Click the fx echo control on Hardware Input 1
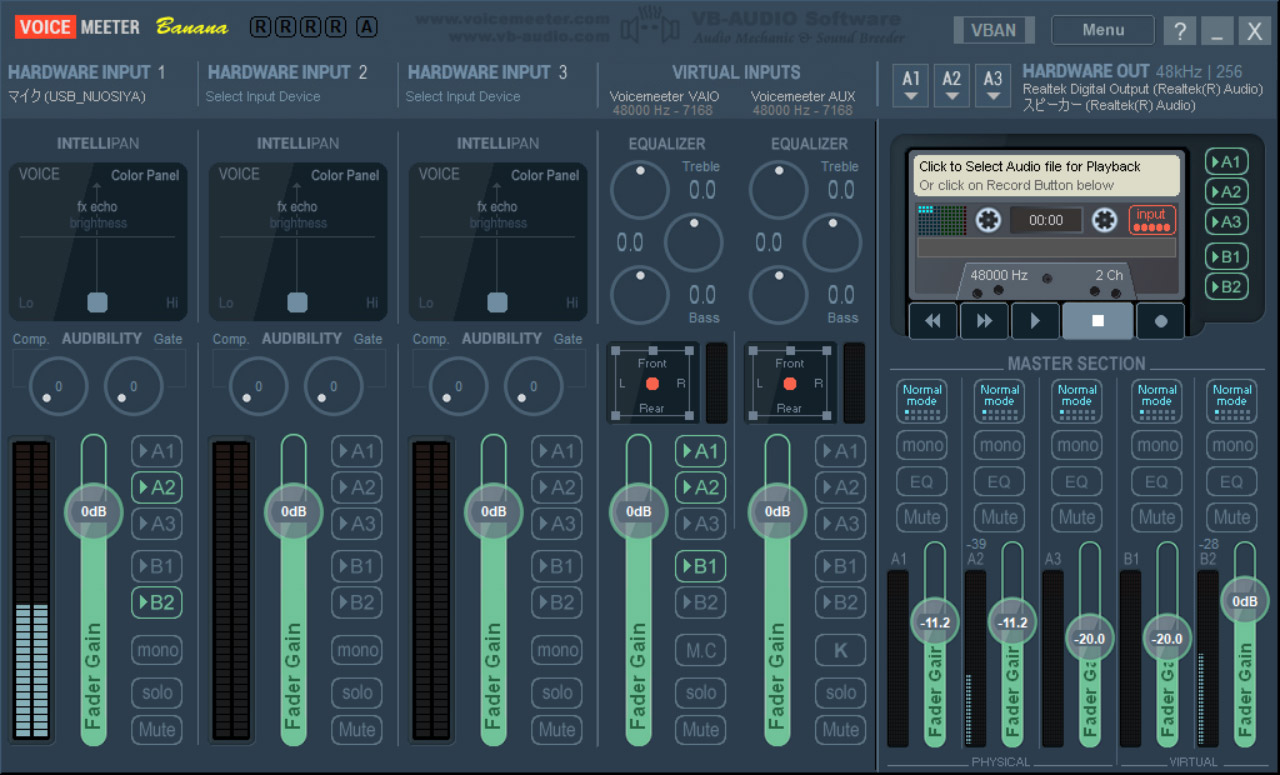This screenshot has height=775, width=1280. [x=97, y=205]
